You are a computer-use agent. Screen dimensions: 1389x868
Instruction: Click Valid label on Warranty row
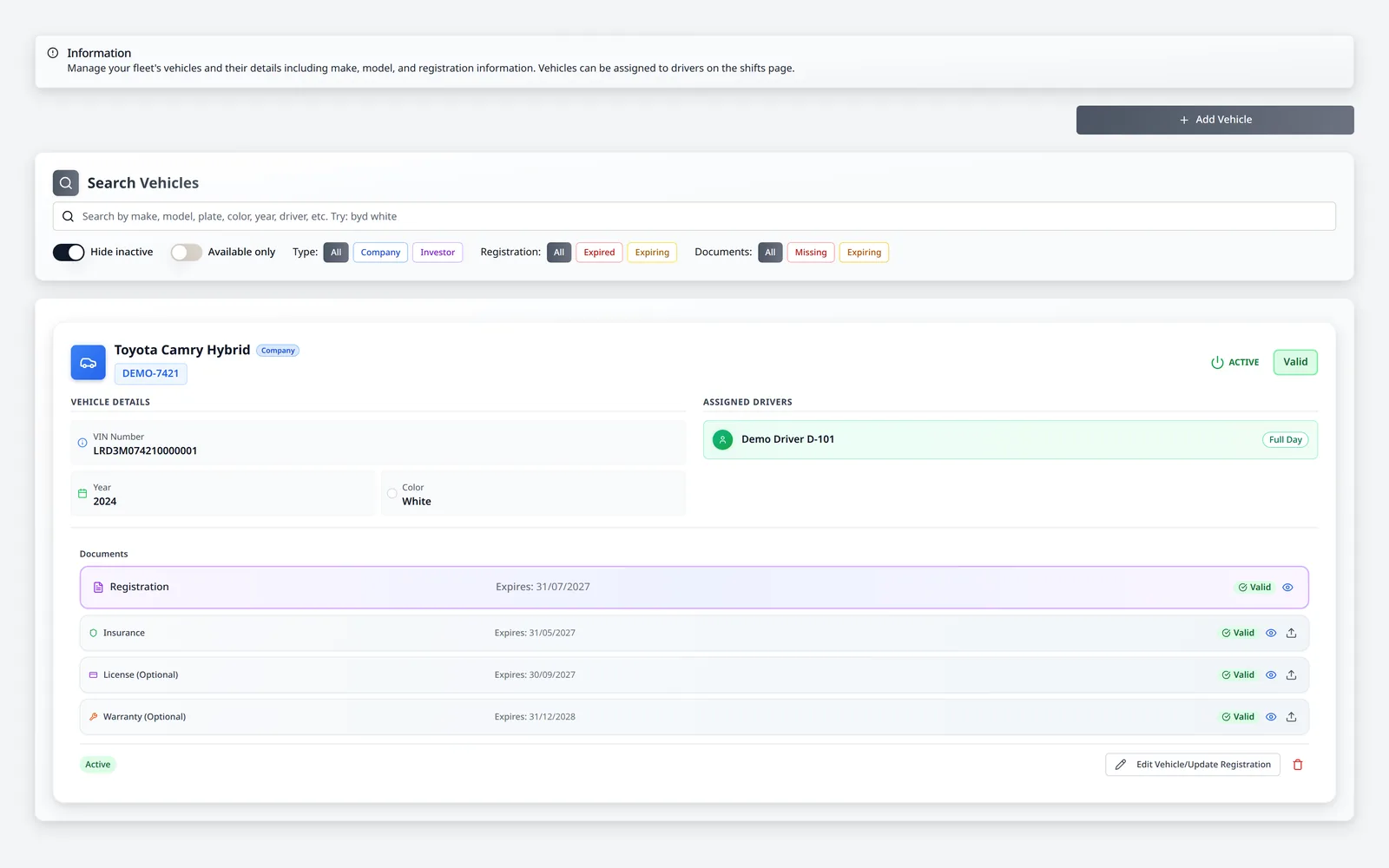tap(1238, 717)
